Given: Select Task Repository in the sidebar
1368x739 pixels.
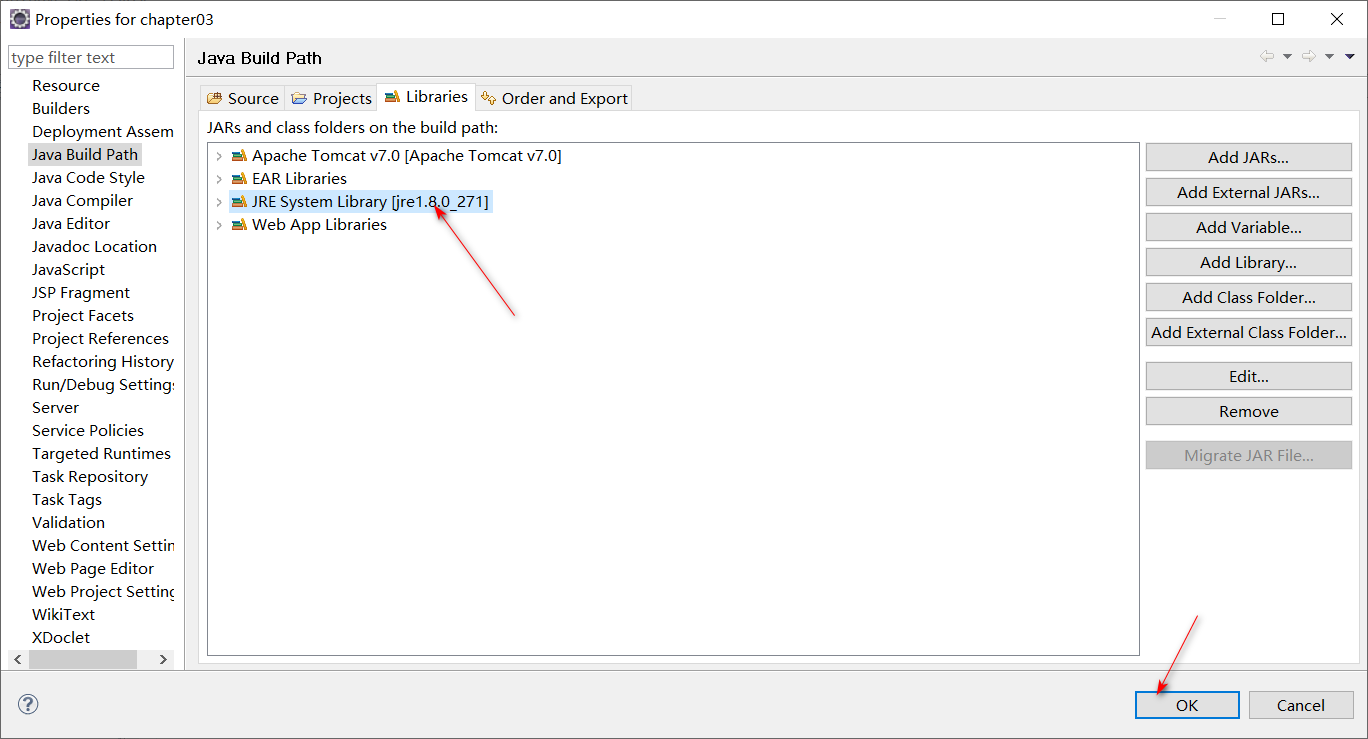Looking at the screenshot, I should [x=90, y=477].
